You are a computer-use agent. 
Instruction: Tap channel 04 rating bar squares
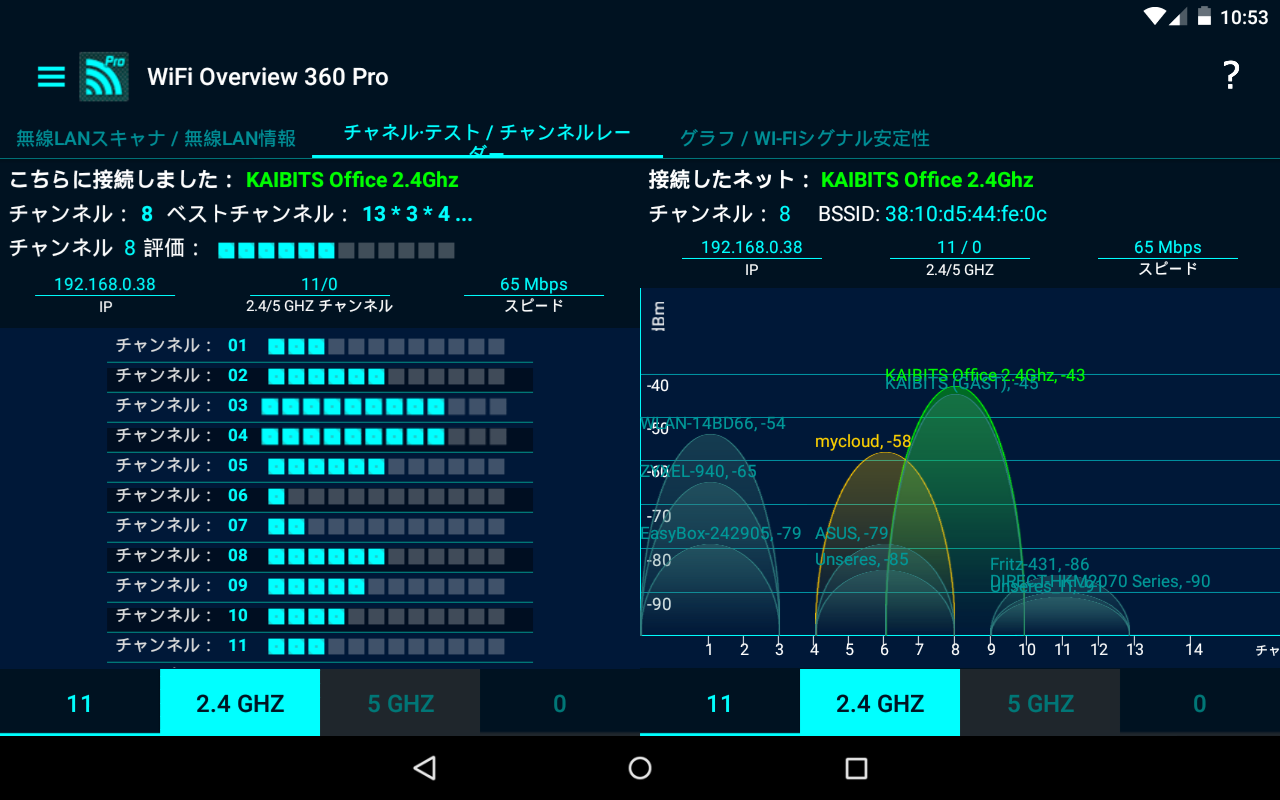click(384, 436)
